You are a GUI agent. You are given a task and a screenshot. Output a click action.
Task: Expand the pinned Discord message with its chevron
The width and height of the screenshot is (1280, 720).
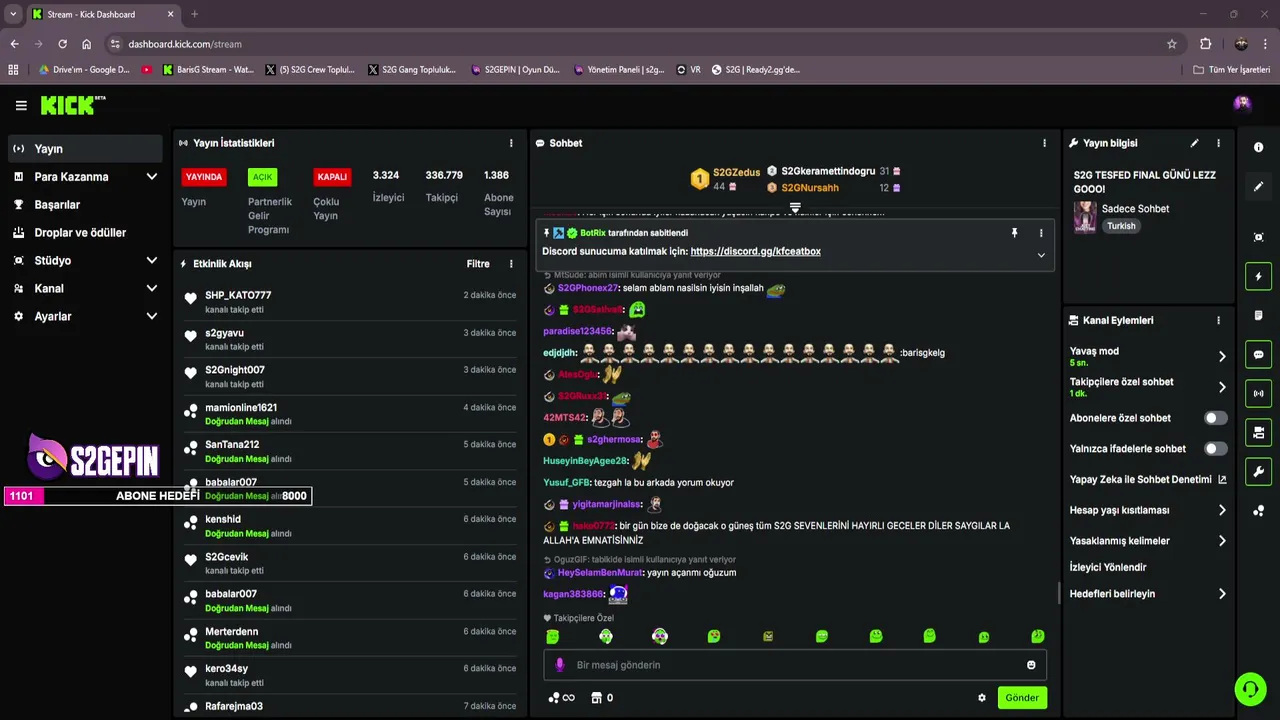(1041, 255)
